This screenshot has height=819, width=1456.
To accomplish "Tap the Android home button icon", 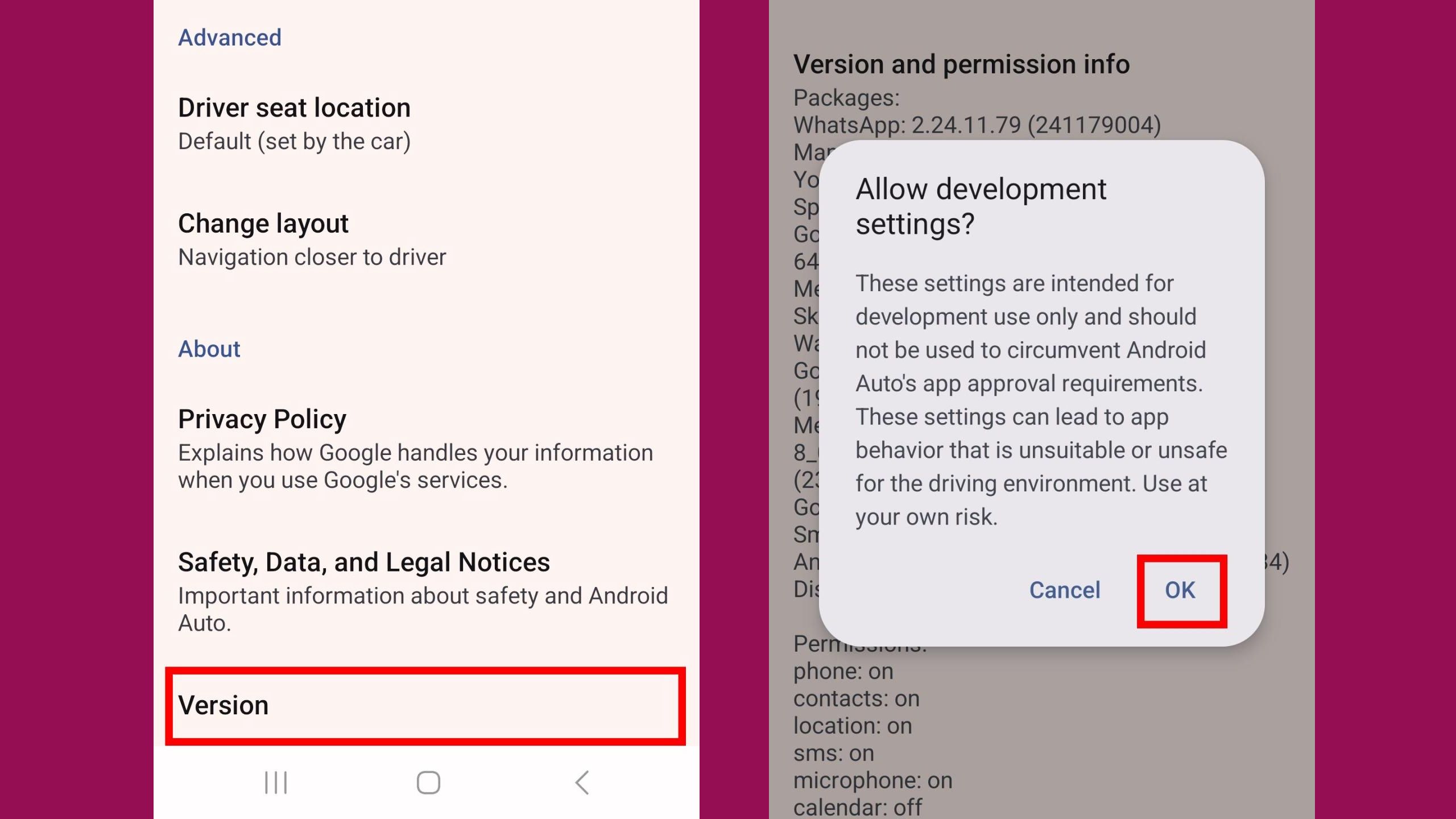I will click(x=427, y=782).
